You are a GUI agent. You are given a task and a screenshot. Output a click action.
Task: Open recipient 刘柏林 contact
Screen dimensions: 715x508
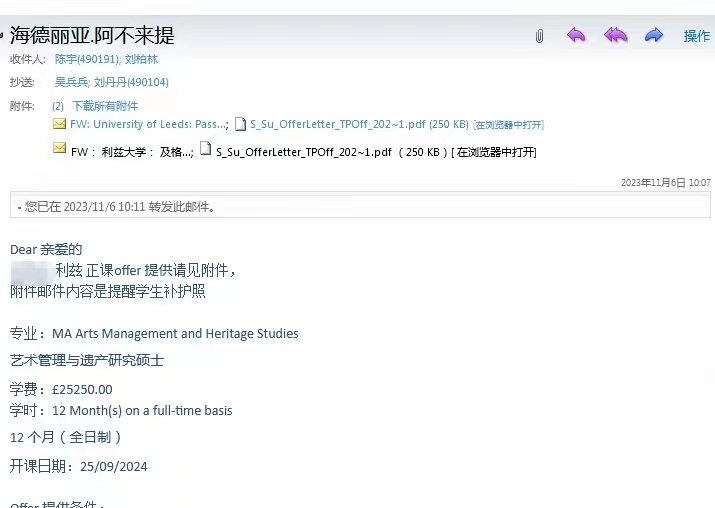point(141,59)
